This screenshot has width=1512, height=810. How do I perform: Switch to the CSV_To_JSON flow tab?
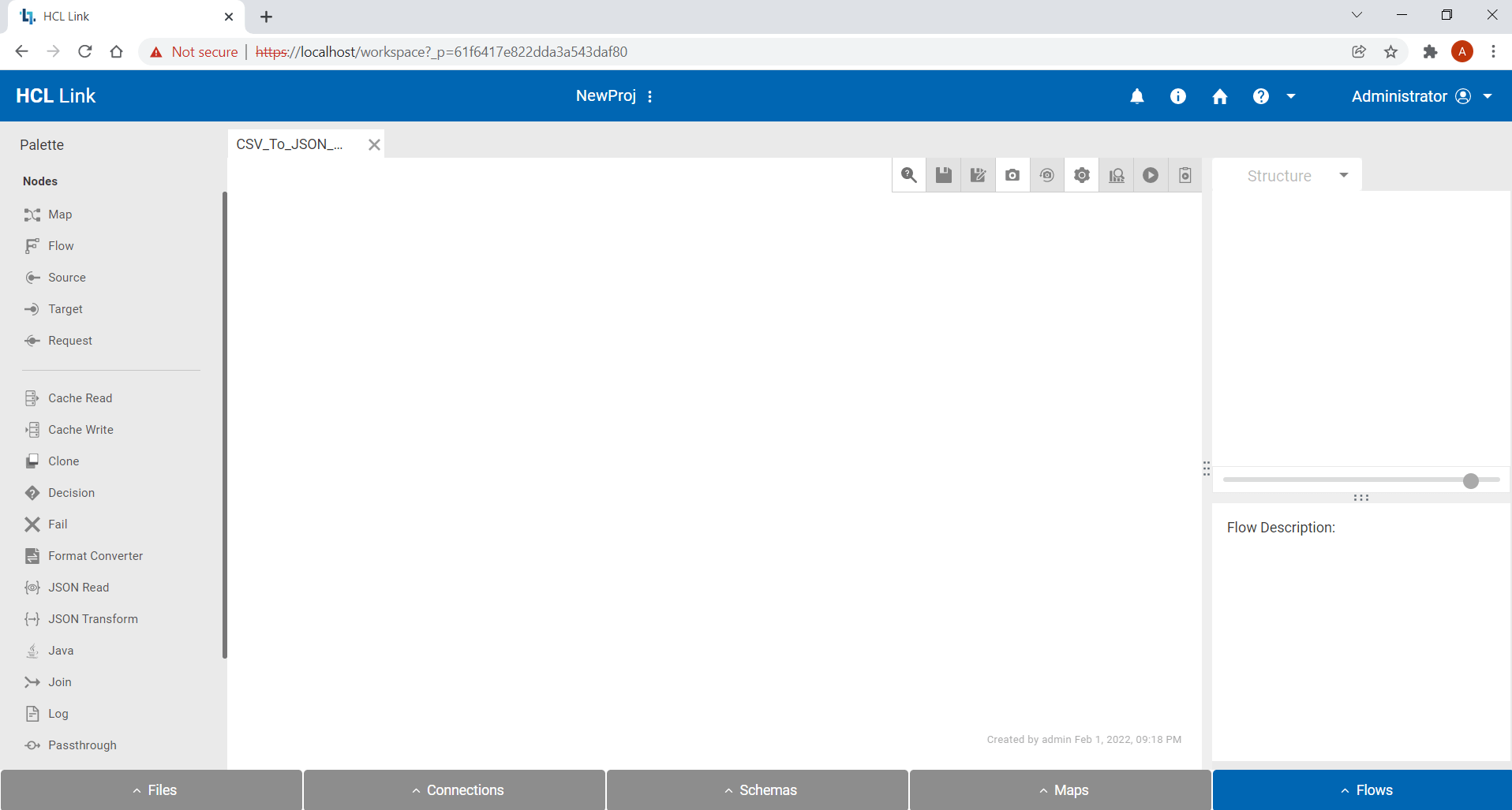[289, 144]
